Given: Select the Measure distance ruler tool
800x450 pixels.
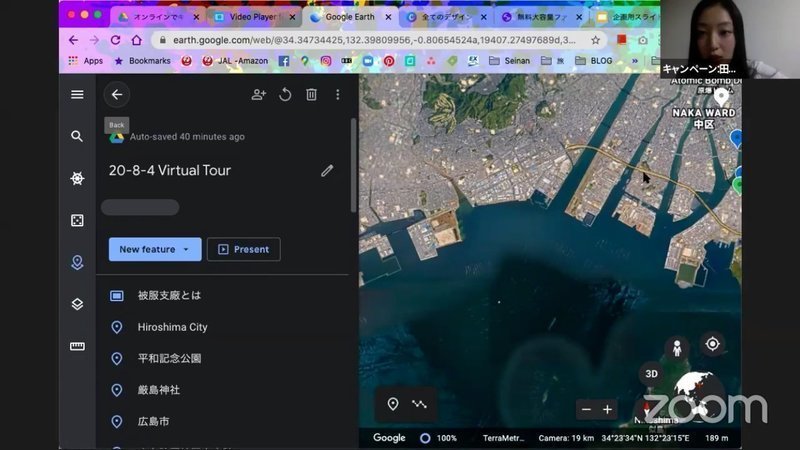Looking at the screenshot, I should (x=77, y=346).
